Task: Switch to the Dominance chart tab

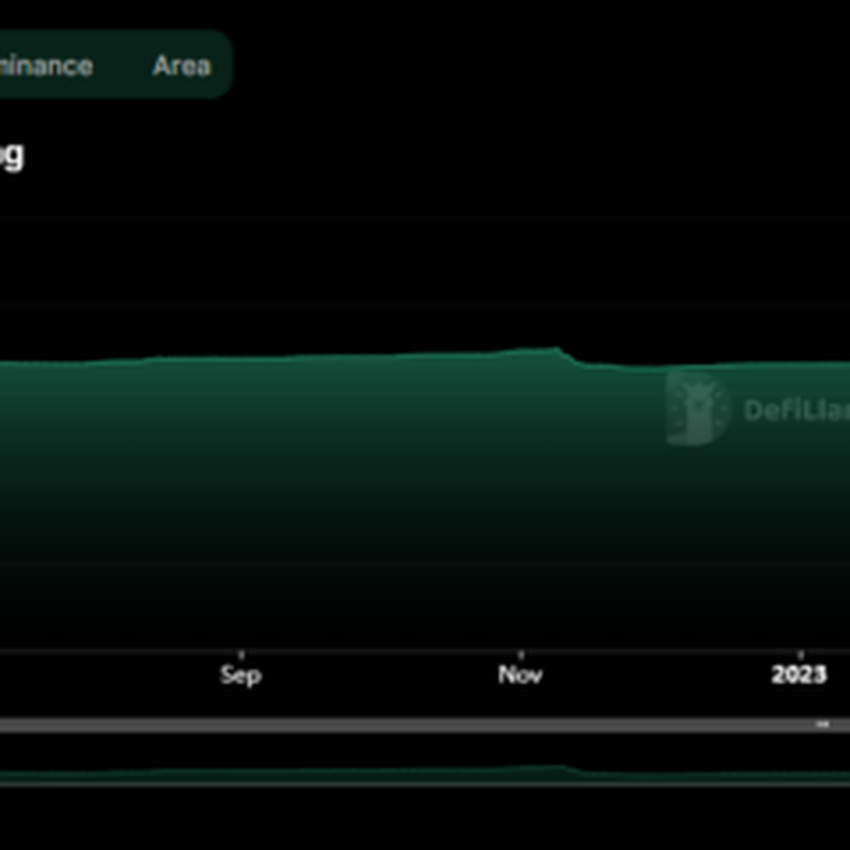Action: click(x=47, y=66)
